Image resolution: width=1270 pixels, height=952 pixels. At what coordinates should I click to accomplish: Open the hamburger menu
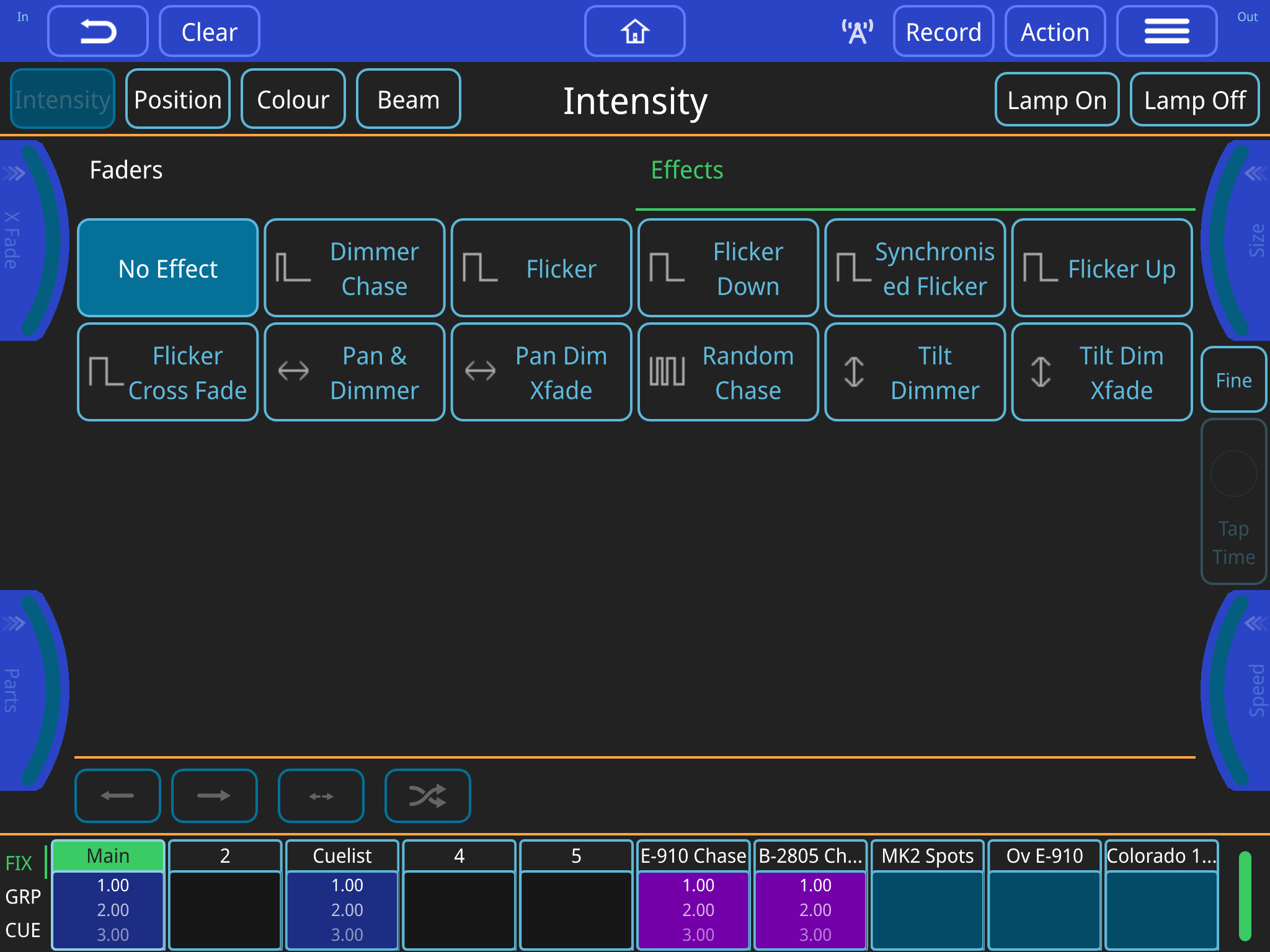pyautogui.click(x=1167, y=30)
